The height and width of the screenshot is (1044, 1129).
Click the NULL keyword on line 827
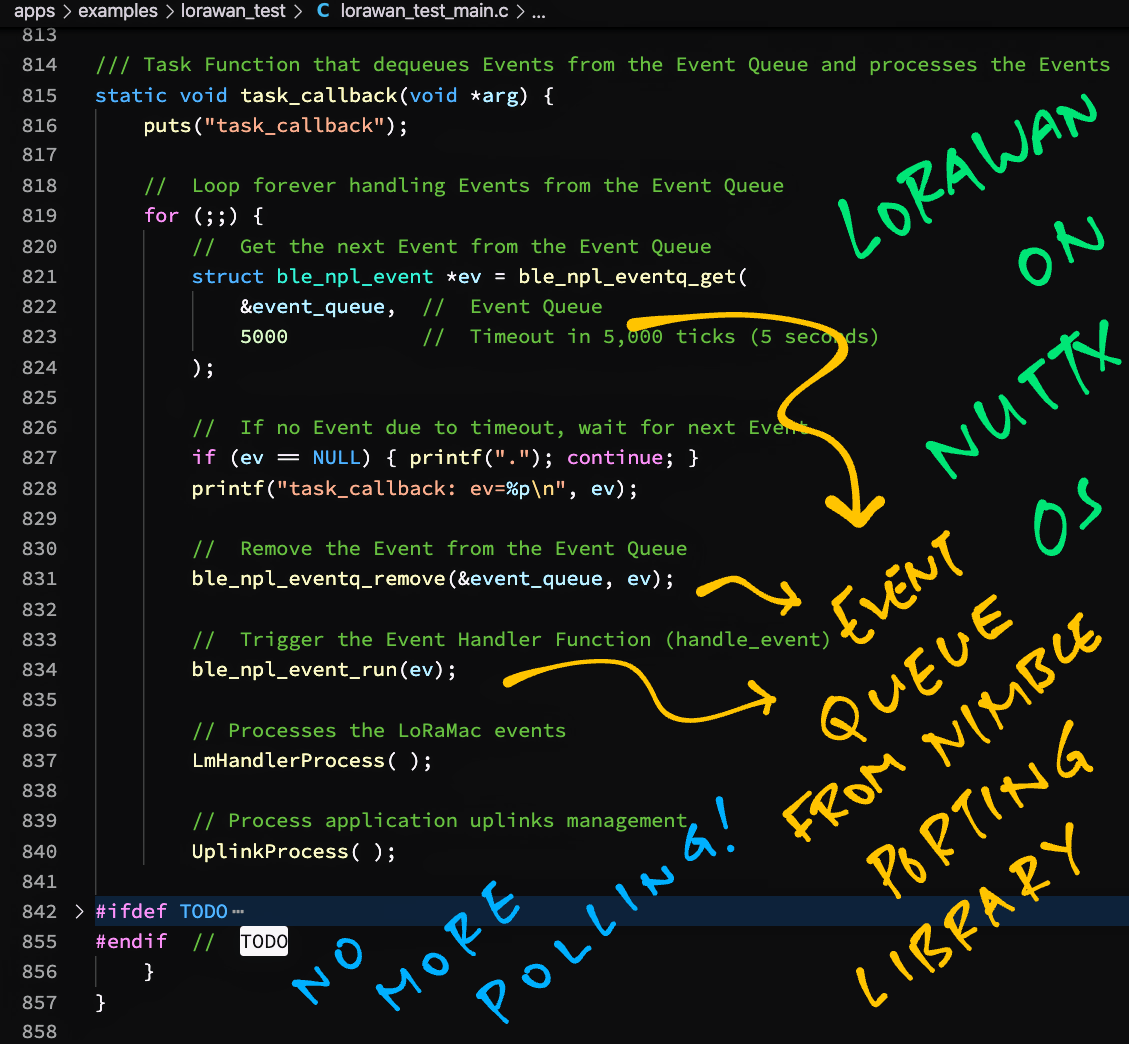point(337,457)
